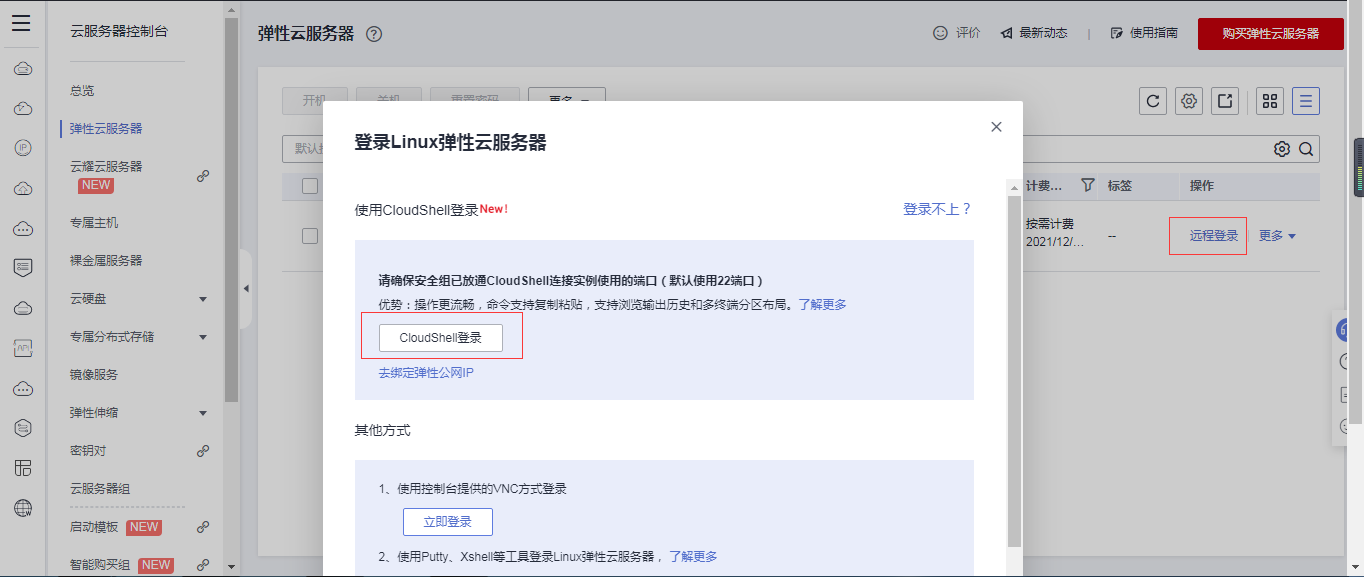Click the CloudShell登录 button

(x=441, y=338)
